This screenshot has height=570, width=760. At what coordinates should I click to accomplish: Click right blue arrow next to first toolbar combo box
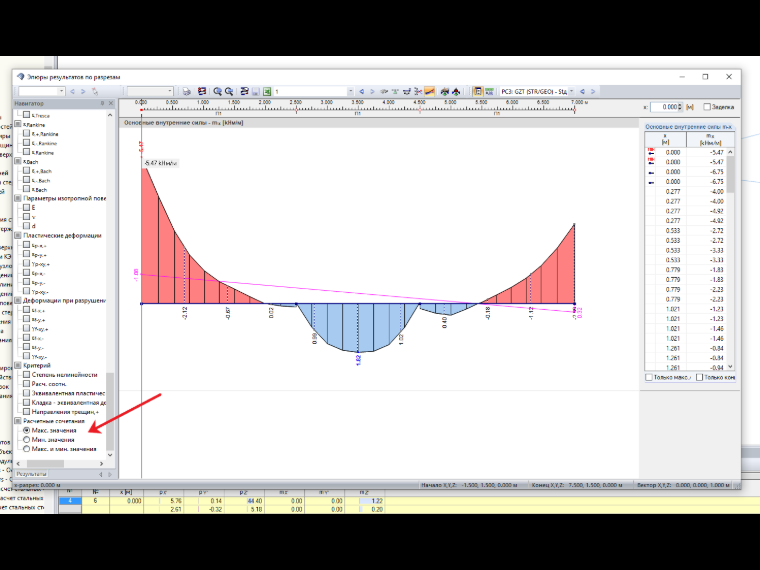(x=83, y=92)
